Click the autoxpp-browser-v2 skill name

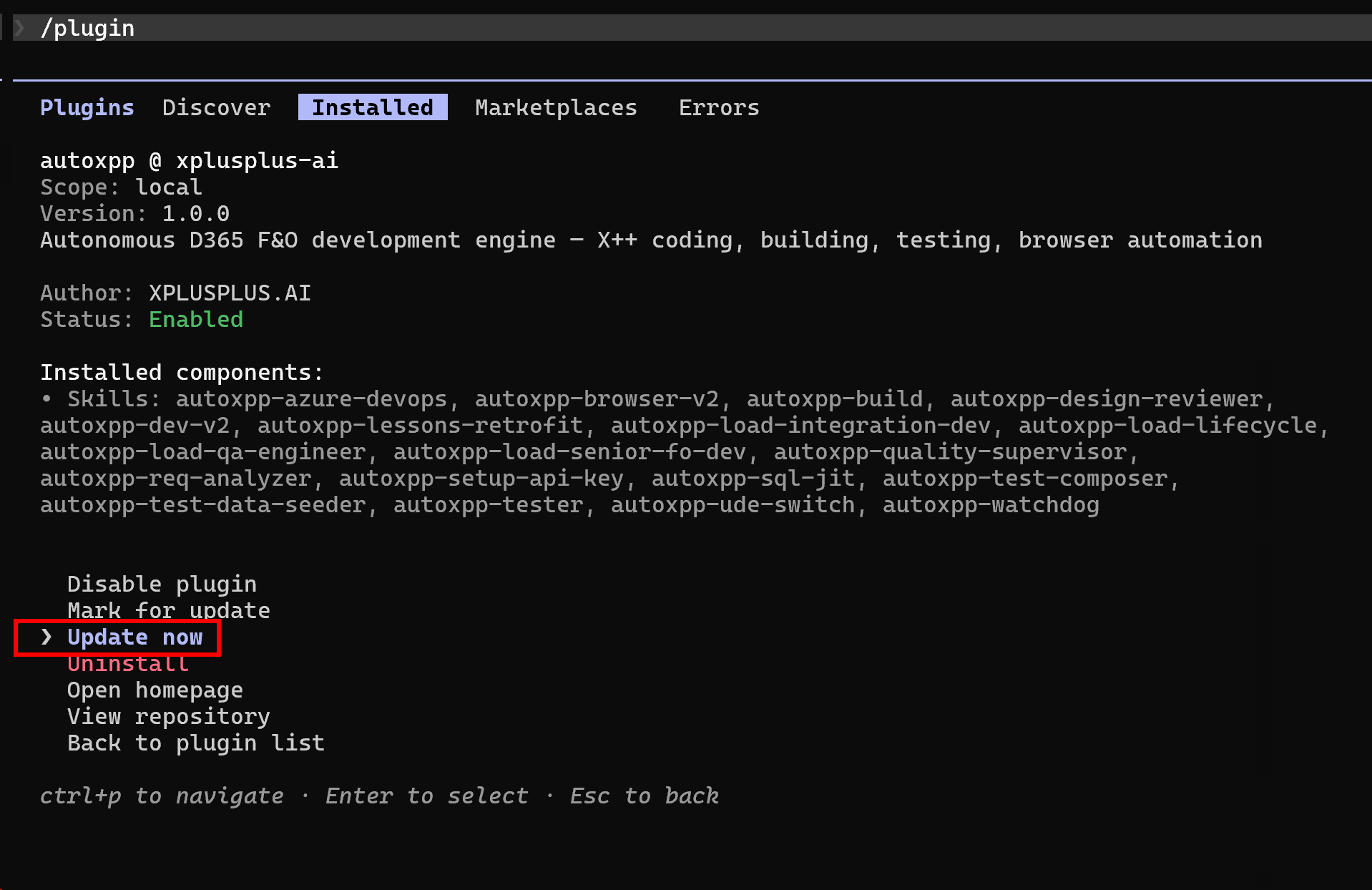point(597,398)
